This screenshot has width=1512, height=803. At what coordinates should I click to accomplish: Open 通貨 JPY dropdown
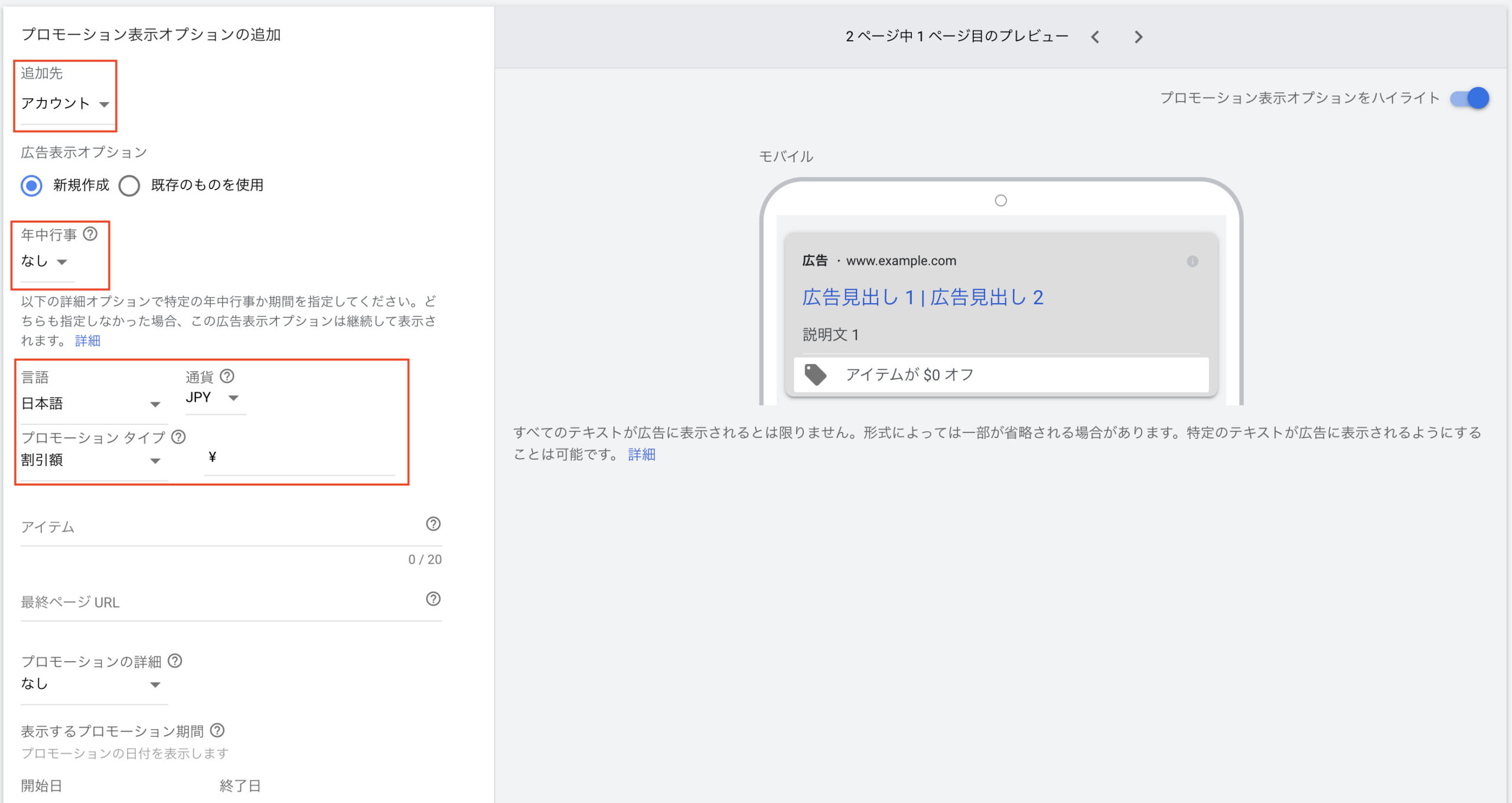[213, 398]
